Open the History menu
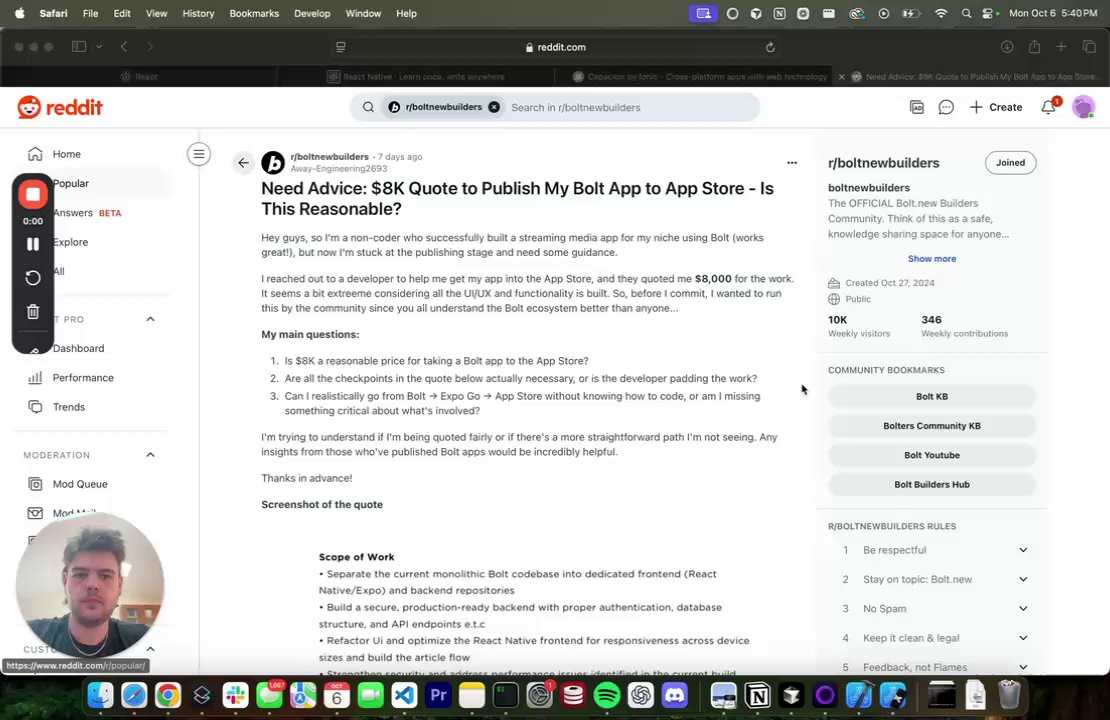Screen dimensions: 1110x720 [x=198, y=13]
